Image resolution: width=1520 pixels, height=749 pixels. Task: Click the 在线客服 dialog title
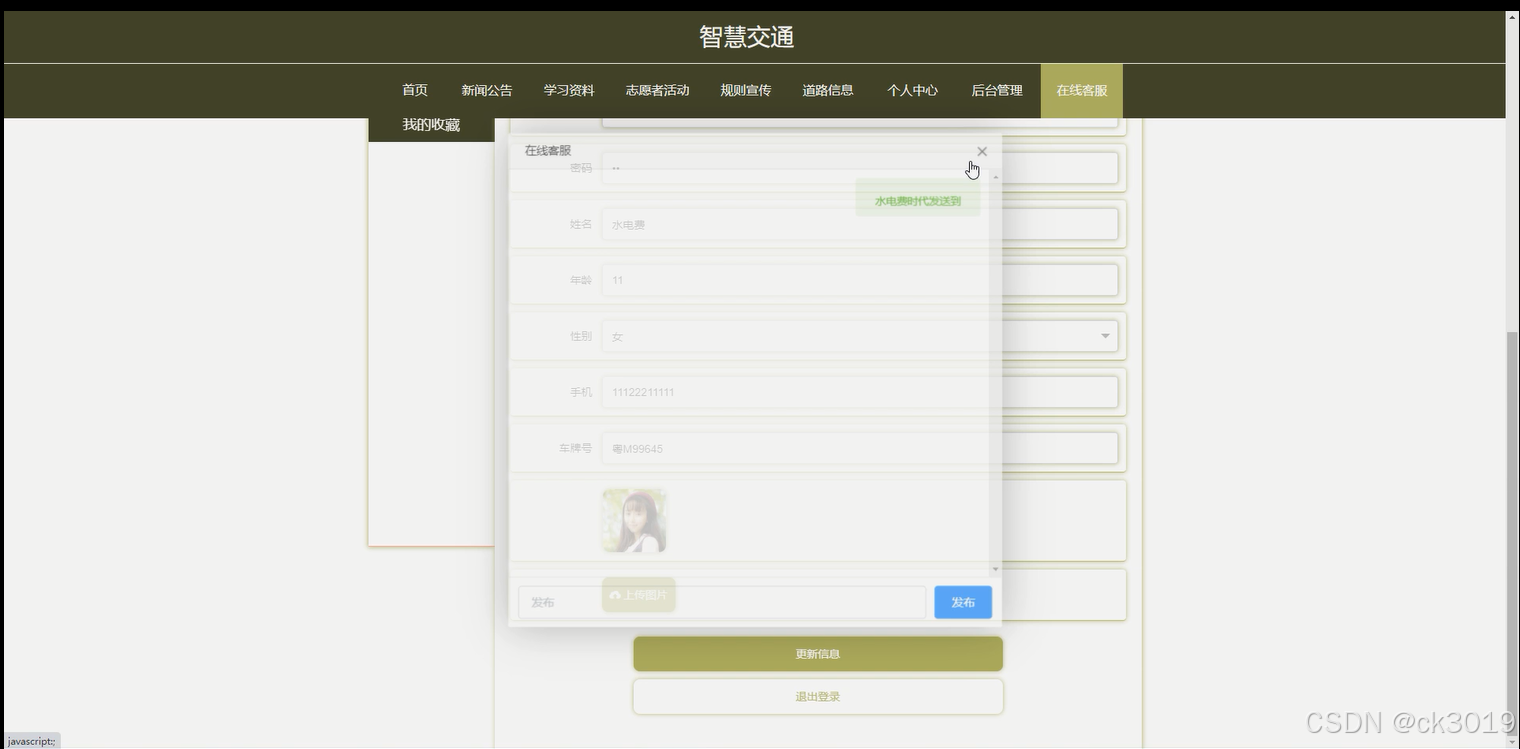548,151
